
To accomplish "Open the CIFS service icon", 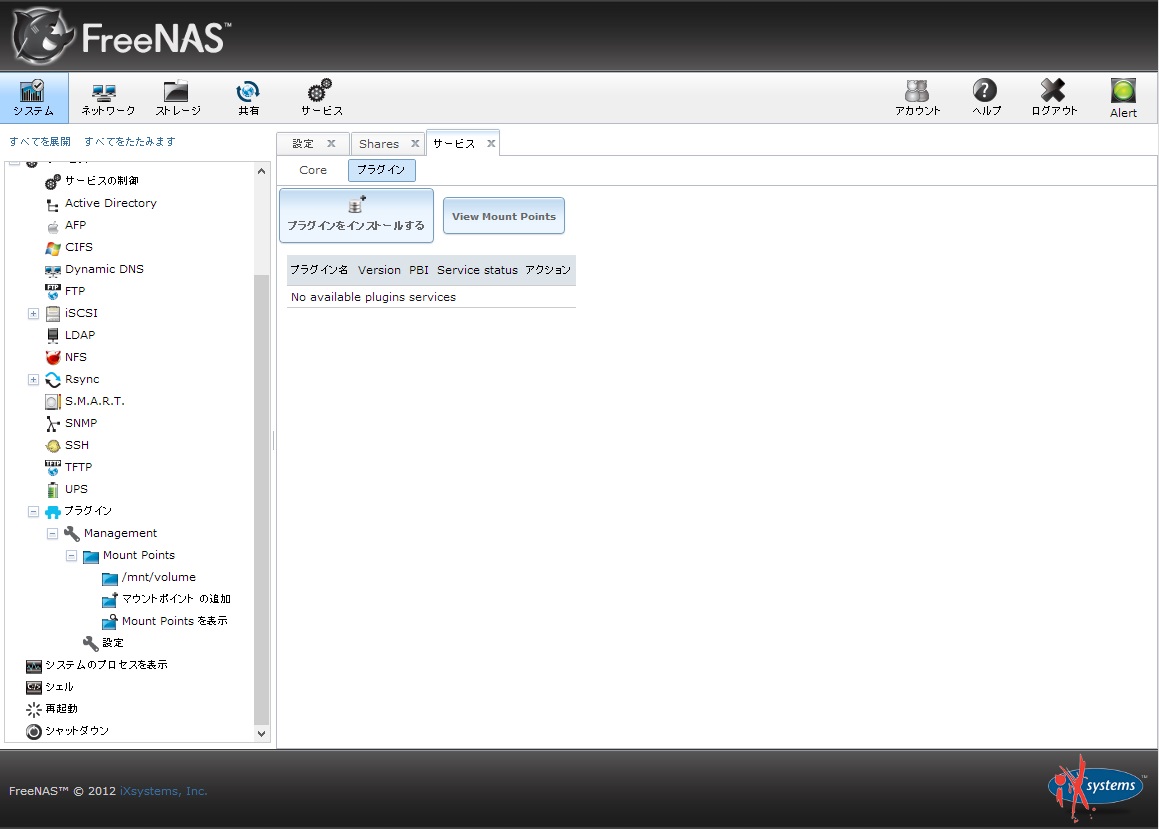I will click(52, 248).
